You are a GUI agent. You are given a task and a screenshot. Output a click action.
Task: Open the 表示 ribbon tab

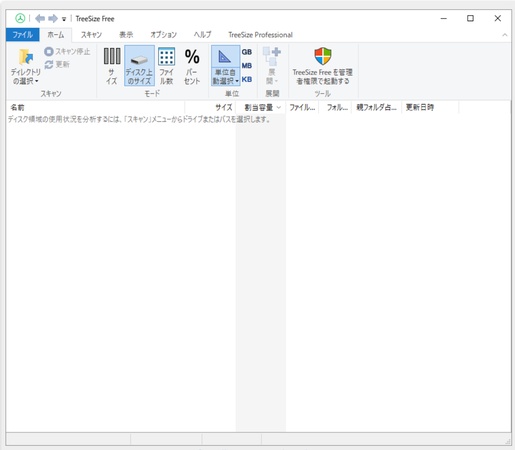pos(126,35)
